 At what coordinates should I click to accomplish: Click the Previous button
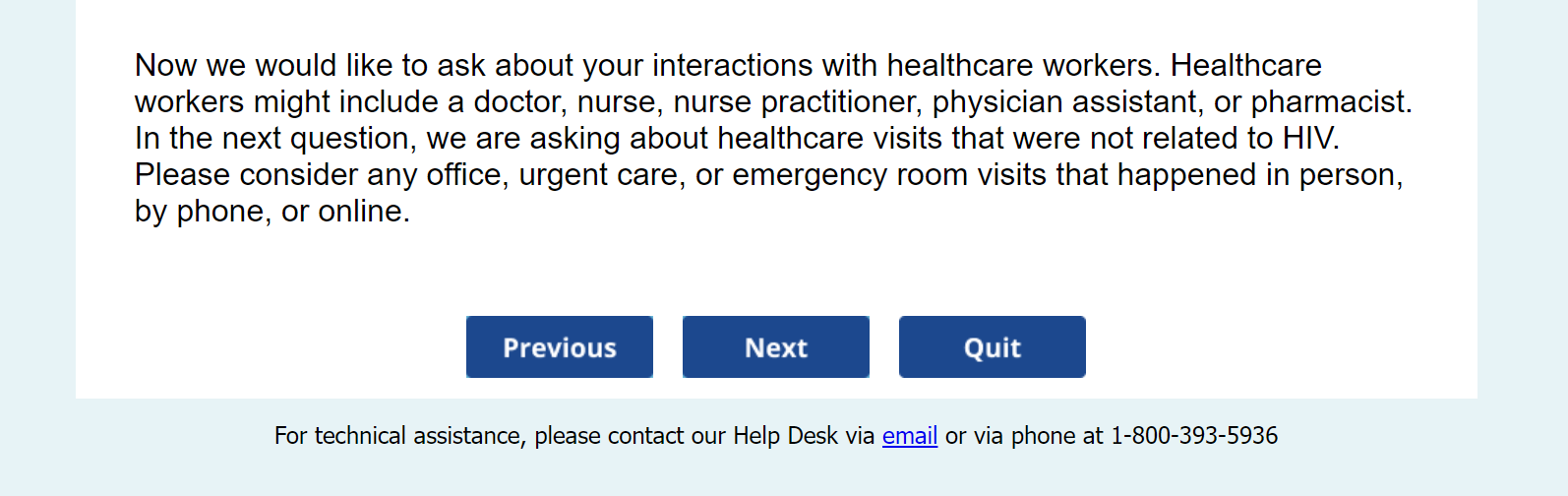(559, 347)
